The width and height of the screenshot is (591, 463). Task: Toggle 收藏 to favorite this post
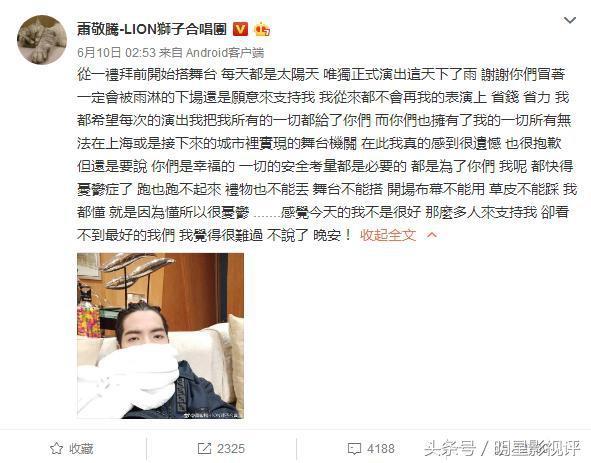click(72, 448)
